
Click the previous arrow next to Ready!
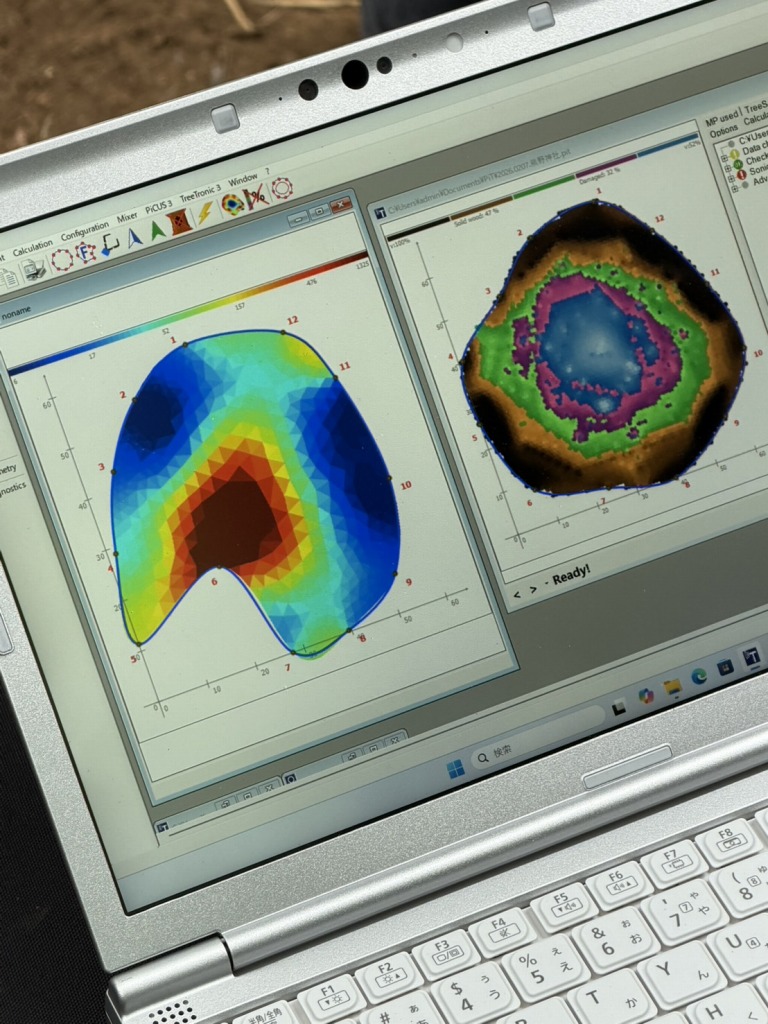point(517,594)
